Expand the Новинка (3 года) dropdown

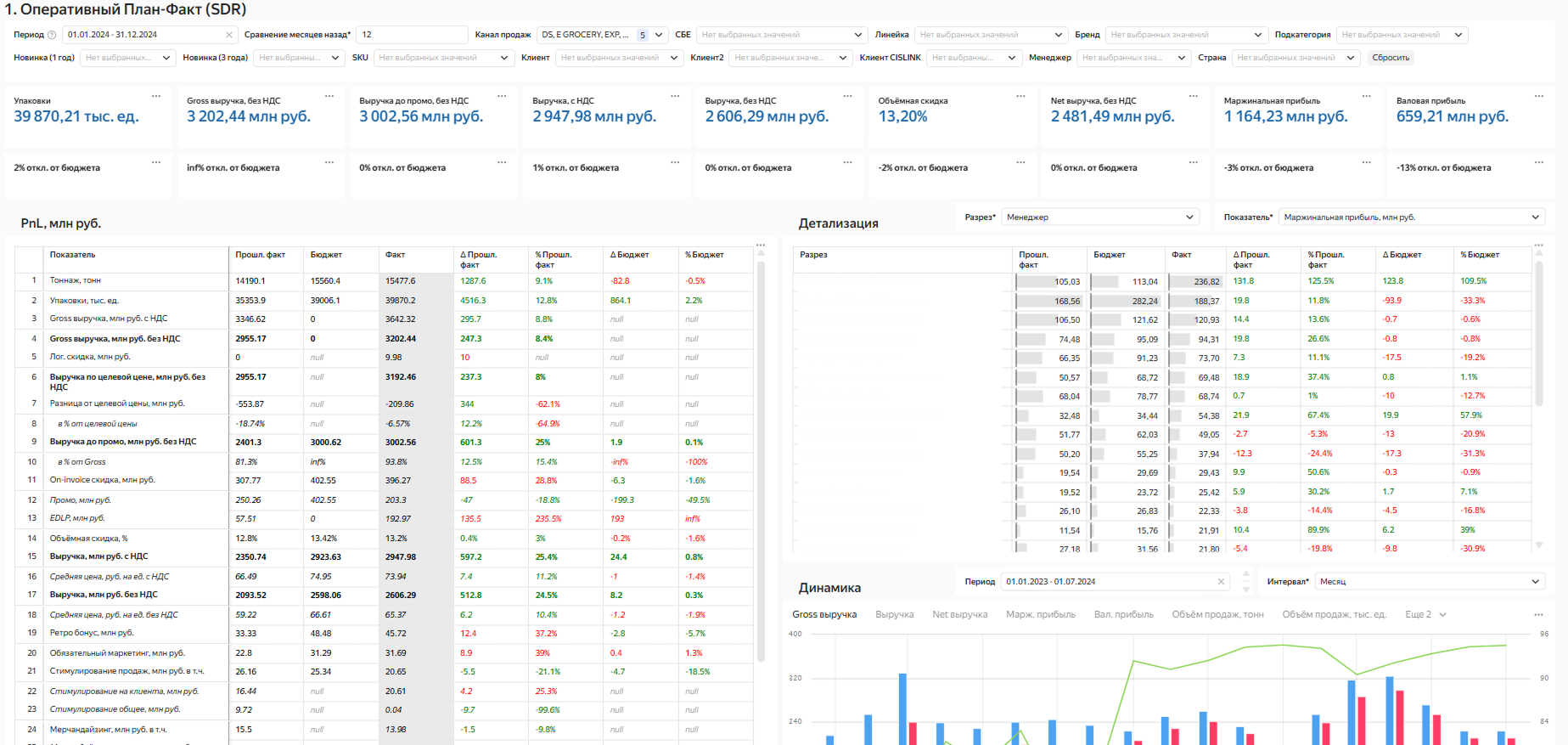click(299, 58)
